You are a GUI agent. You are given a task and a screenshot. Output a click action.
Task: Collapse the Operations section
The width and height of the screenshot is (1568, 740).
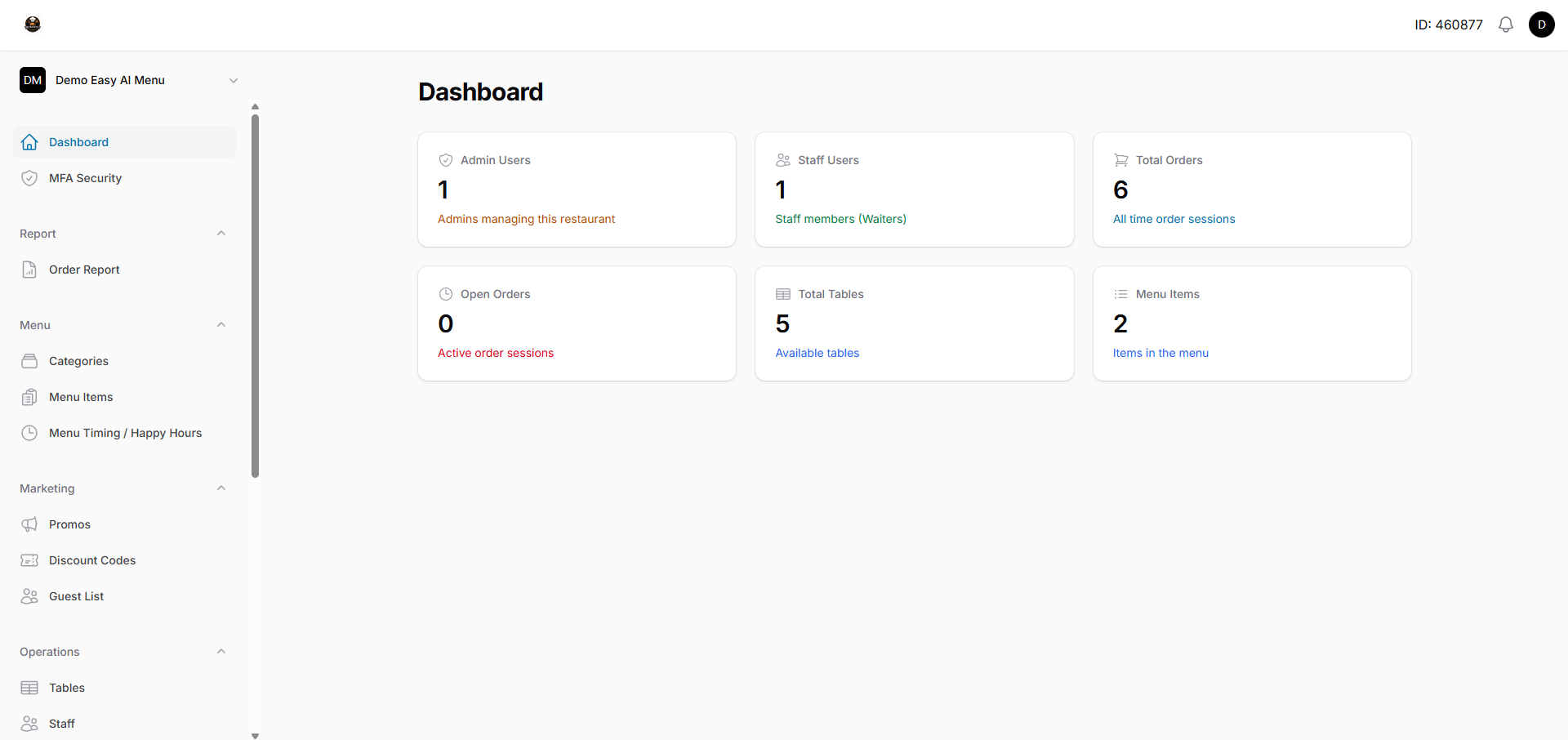pyautogui.click(x=221, y=652)
